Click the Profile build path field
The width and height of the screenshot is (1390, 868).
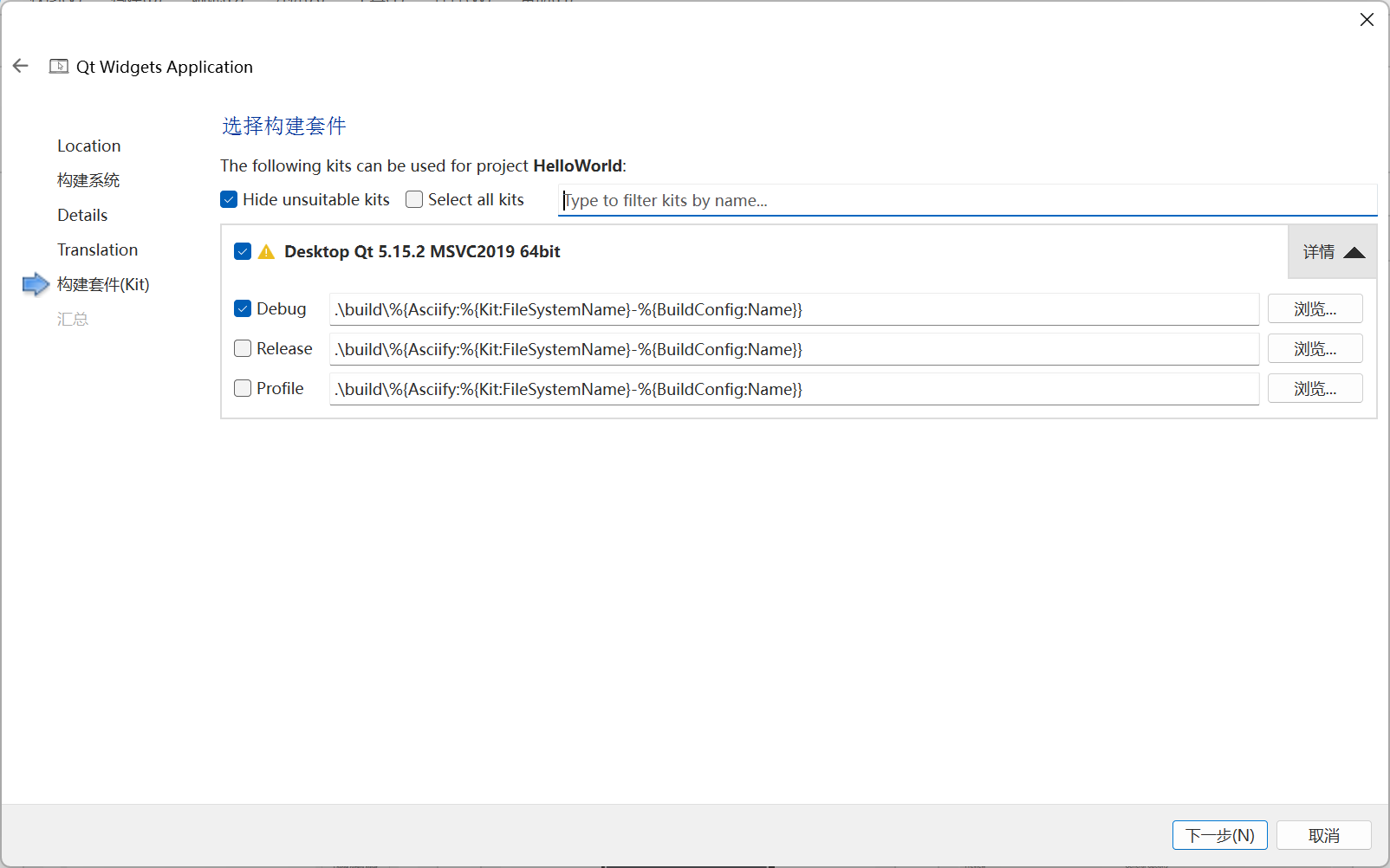click(794, 389)
